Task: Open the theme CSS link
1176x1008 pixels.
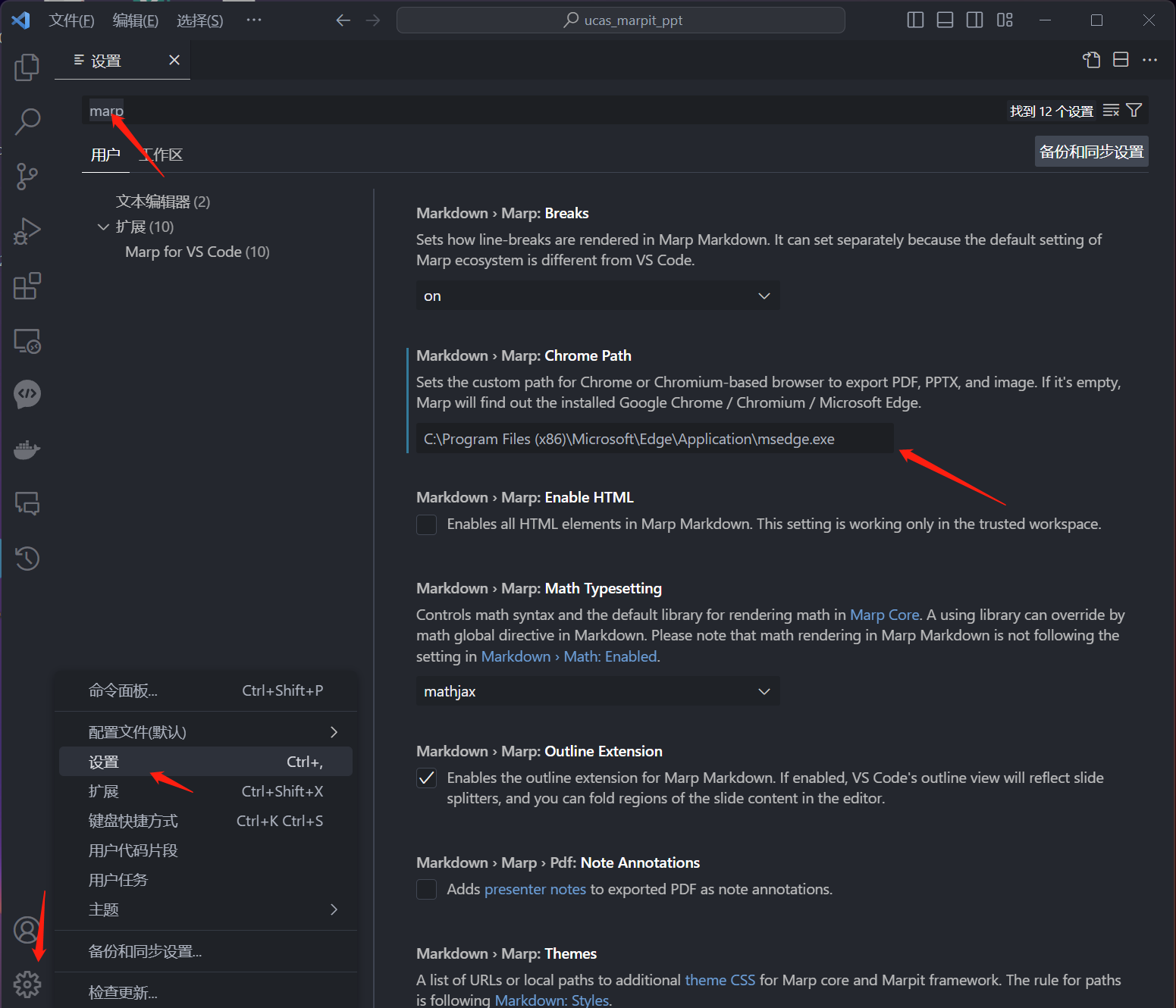Action: click(x=720, y=980)
